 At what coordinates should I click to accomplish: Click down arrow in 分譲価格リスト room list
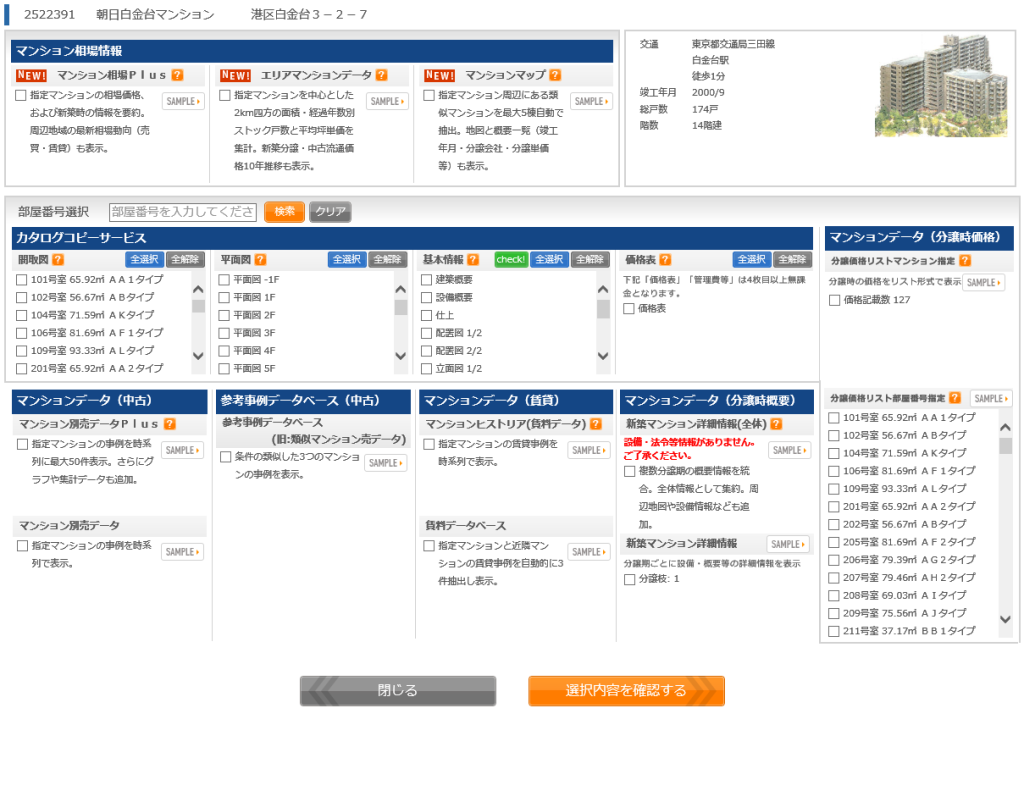1005,620
